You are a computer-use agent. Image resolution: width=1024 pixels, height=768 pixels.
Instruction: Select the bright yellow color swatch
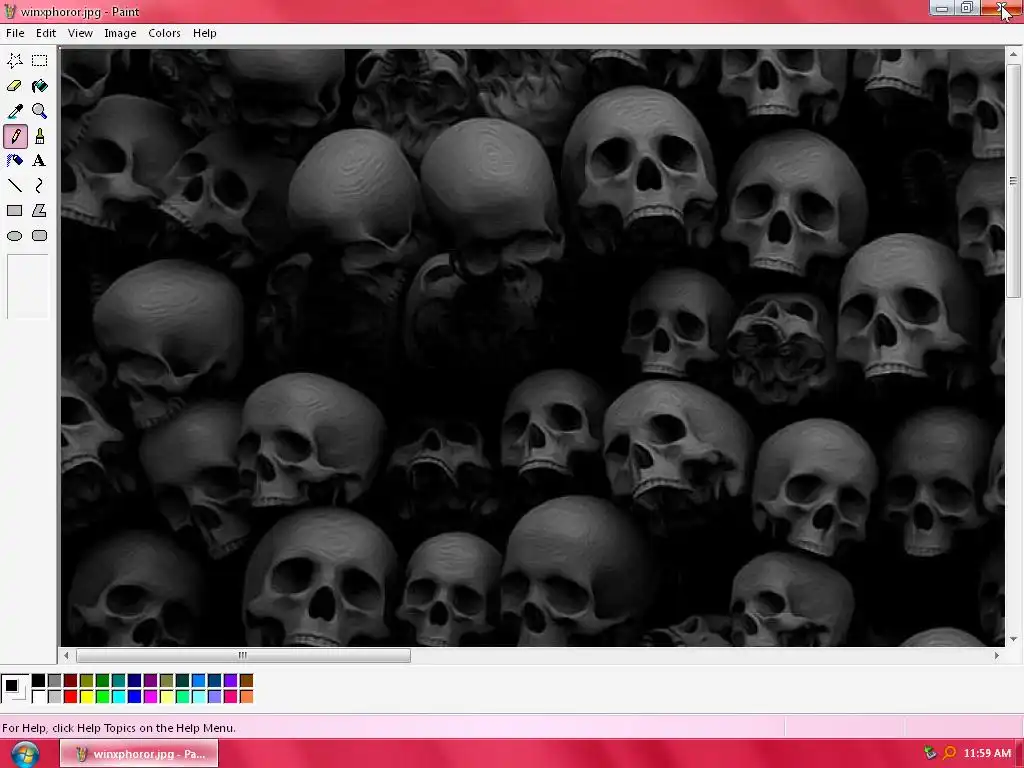point(86,697)
